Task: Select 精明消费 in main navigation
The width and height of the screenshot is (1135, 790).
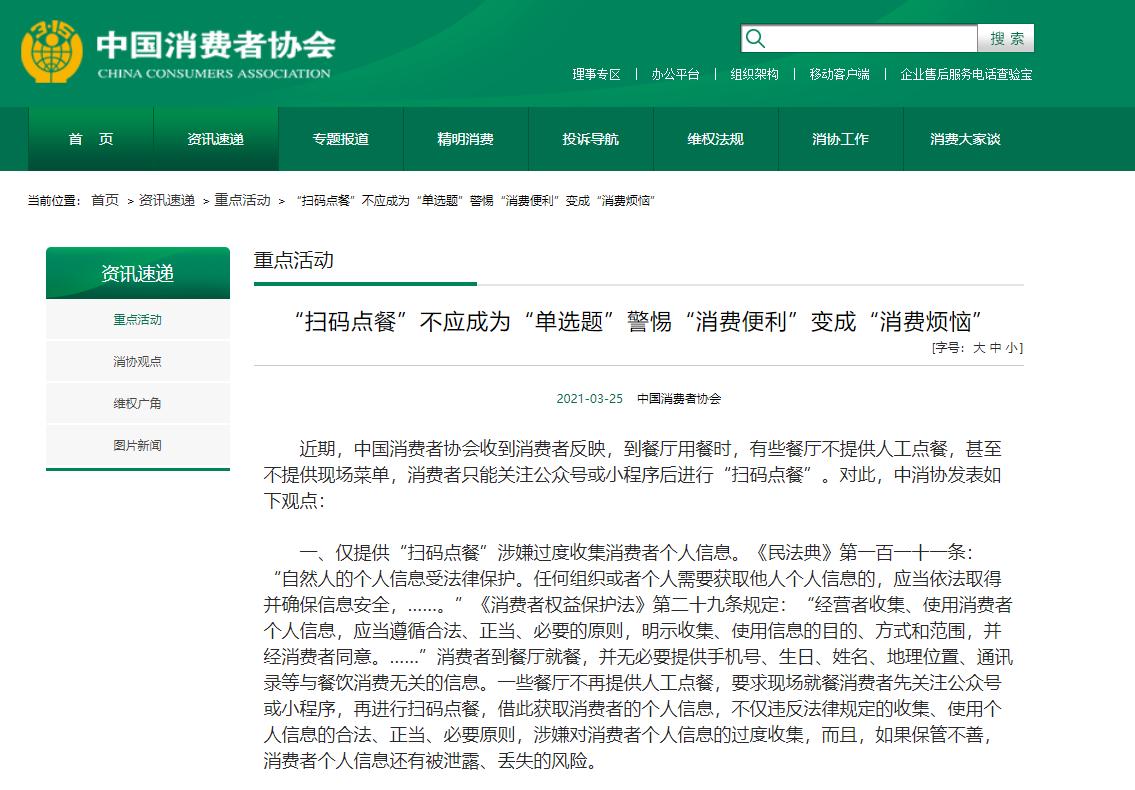Action: coord(465,139)
